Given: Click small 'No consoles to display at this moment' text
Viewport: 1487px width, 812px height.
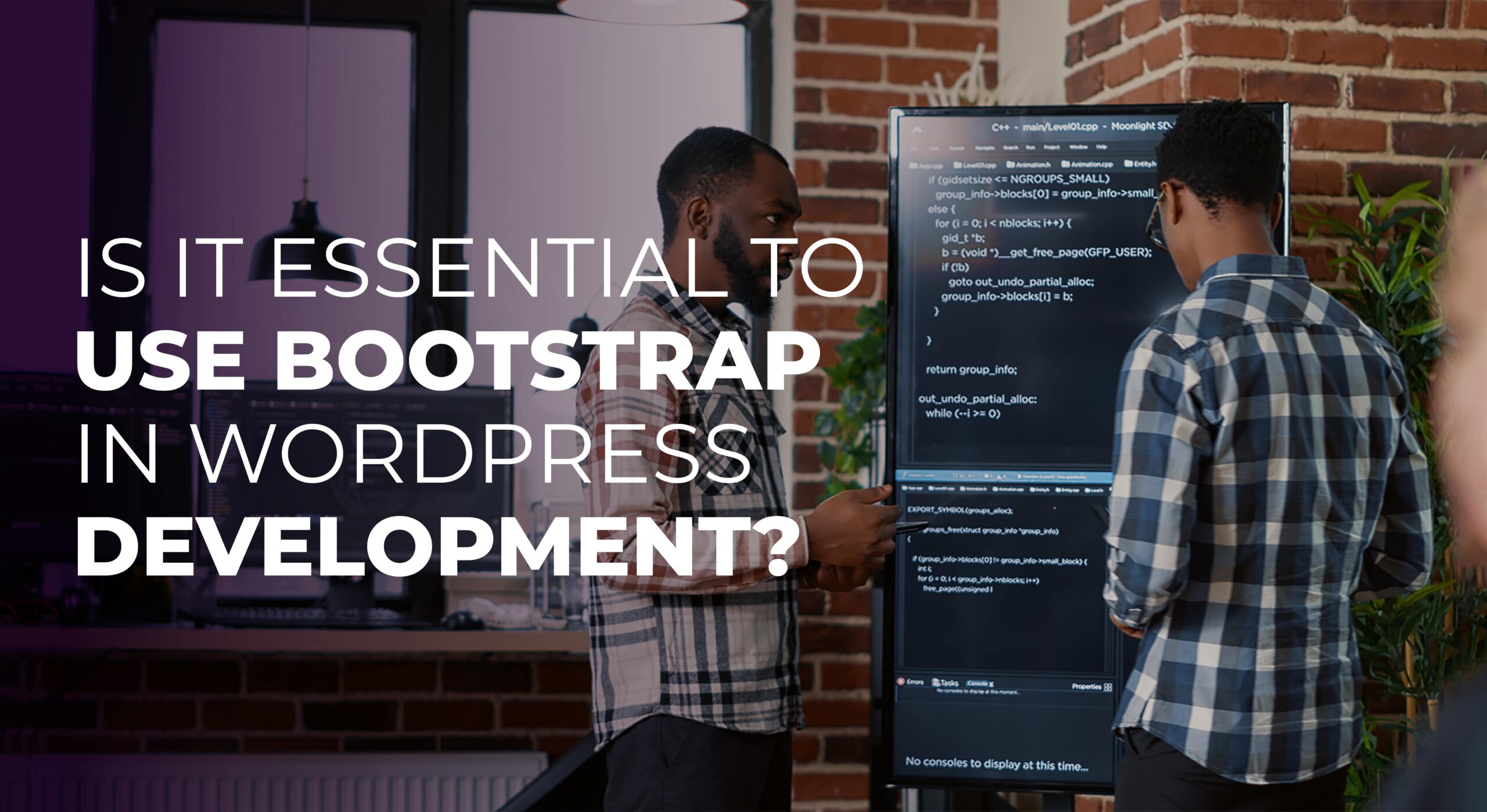Looking at the screenshot, I should [x=978, y=692].
